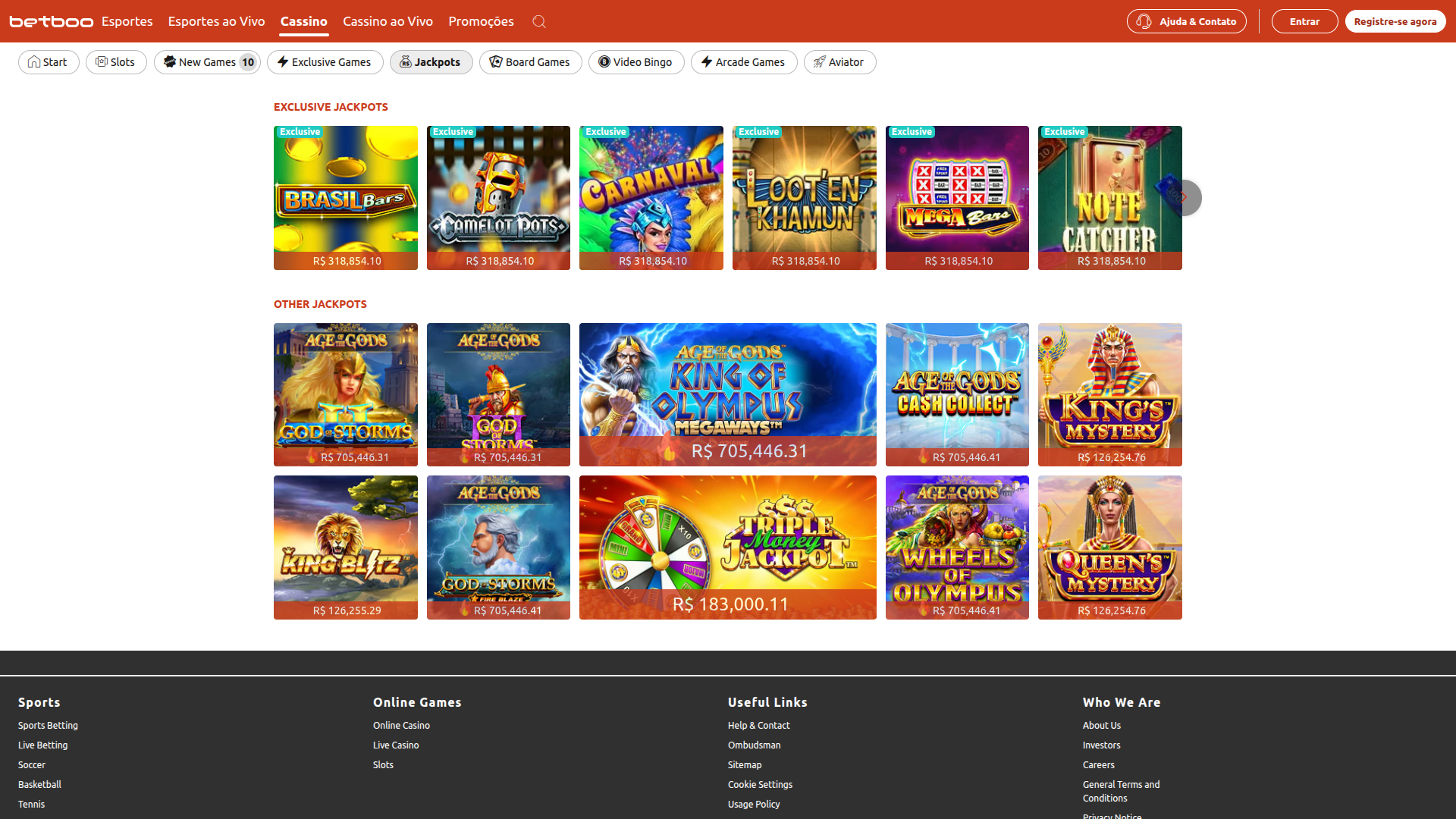Screen dimensions: 1456x819
Task: Browse the Arcade Games category
Action: point(744,62)
